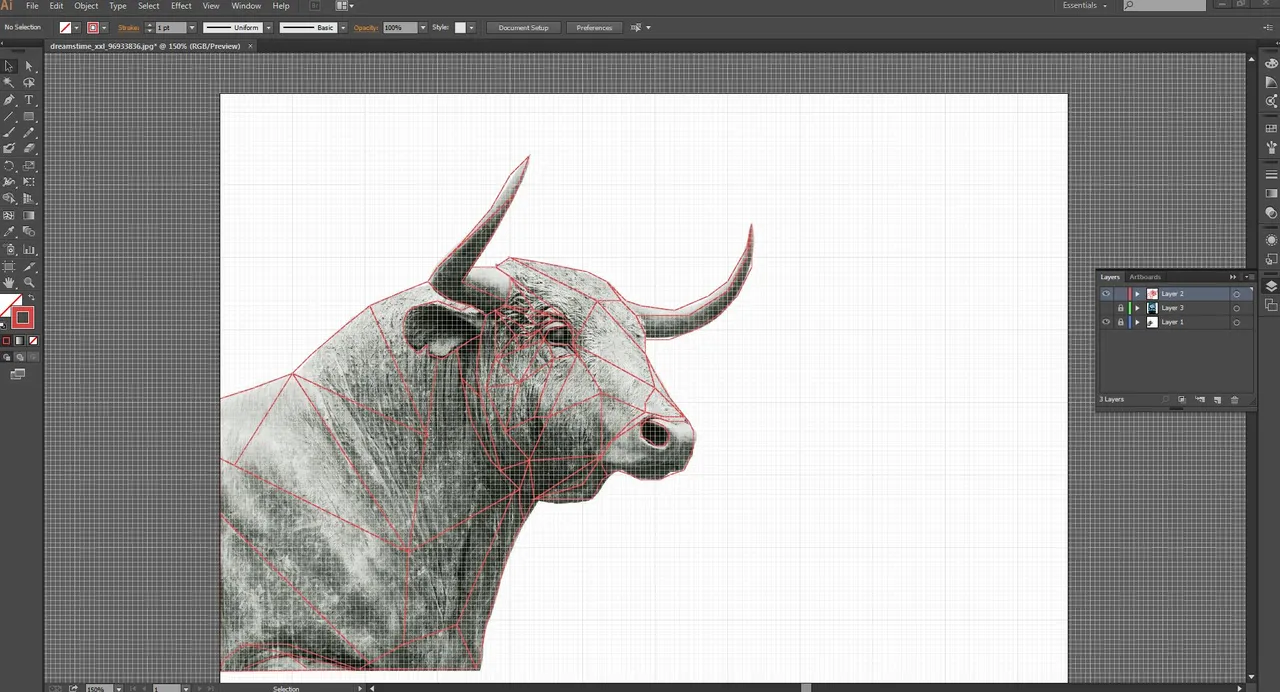Open the Effect menu
The image size is (1280, 692).
tap(181, 6)
